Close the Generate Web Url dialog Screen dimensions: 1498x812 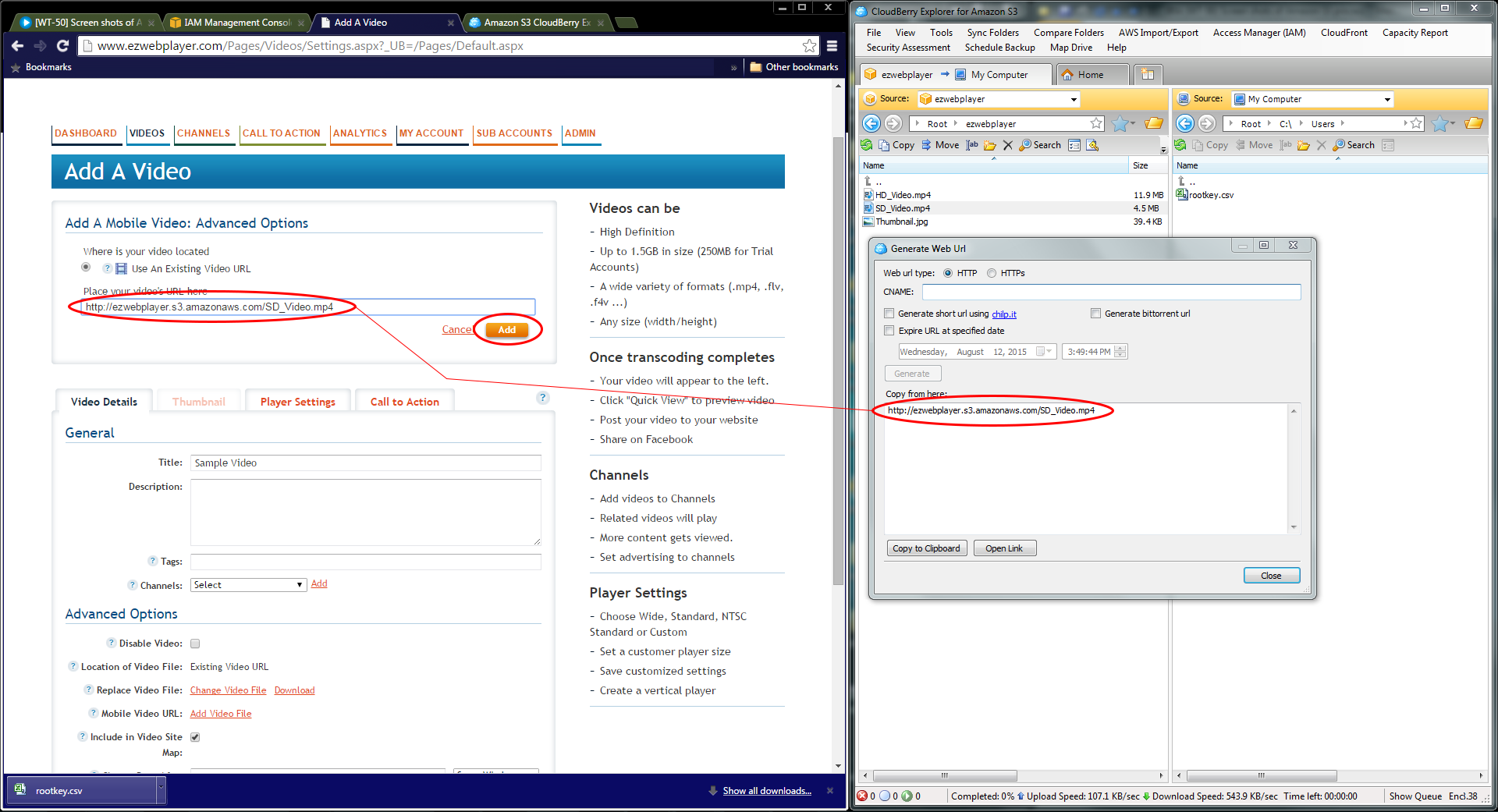pyautogui.click(x=1271, y=576)
